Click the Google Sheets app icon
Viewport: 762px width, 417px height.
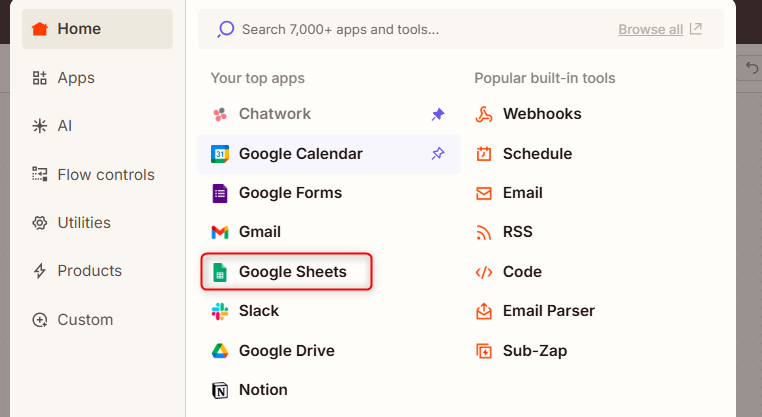[220, 272]
